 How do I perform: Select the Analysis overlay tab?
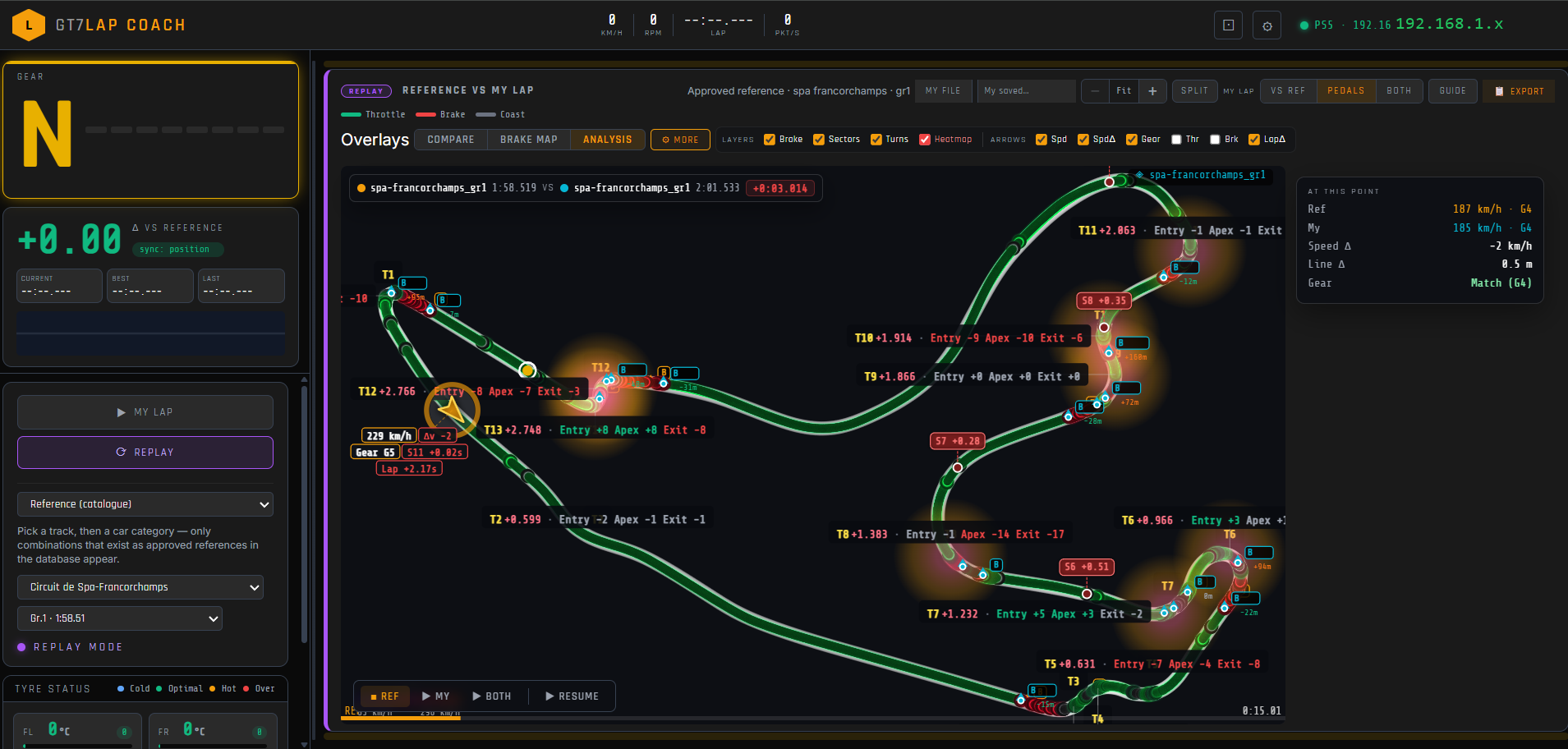608,140
